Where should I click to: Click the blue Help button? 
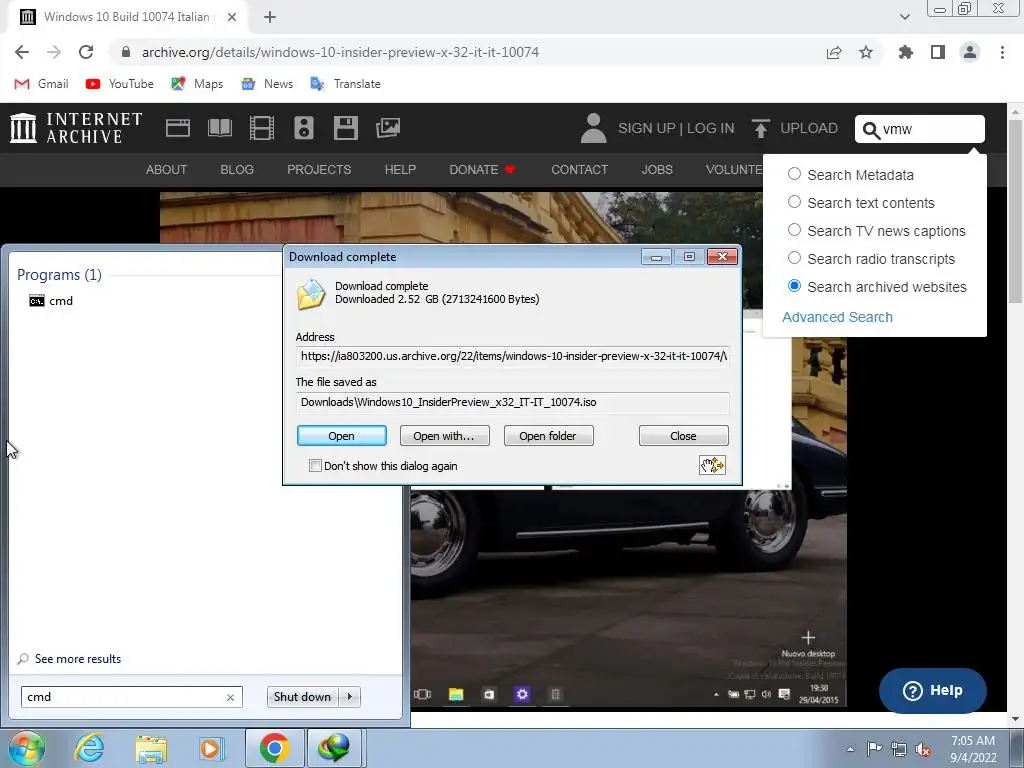click(x=933, y=690)
